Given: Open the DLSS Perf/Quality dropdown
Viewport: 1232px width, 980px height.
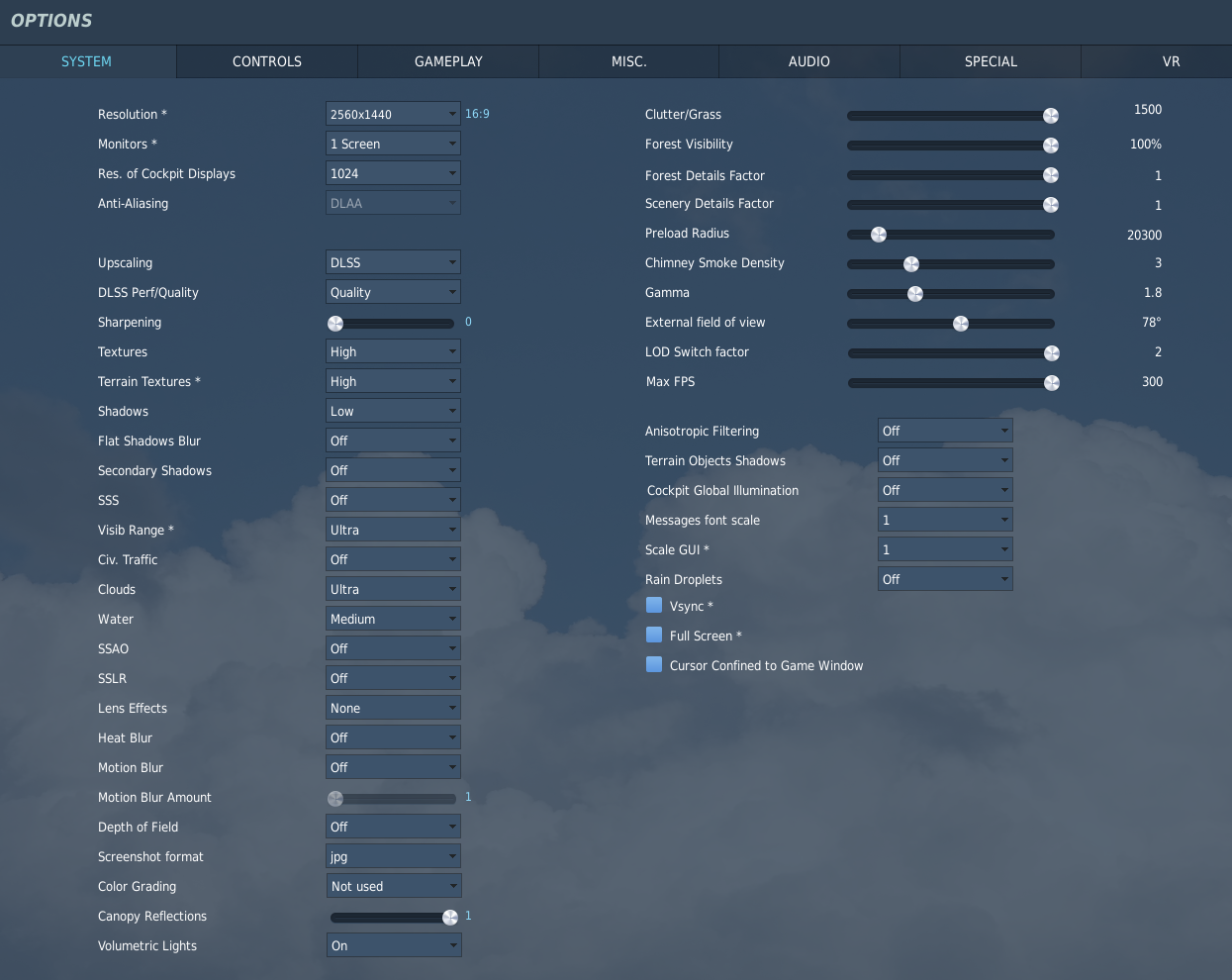Looking at the screenshot, I should 394,292.
